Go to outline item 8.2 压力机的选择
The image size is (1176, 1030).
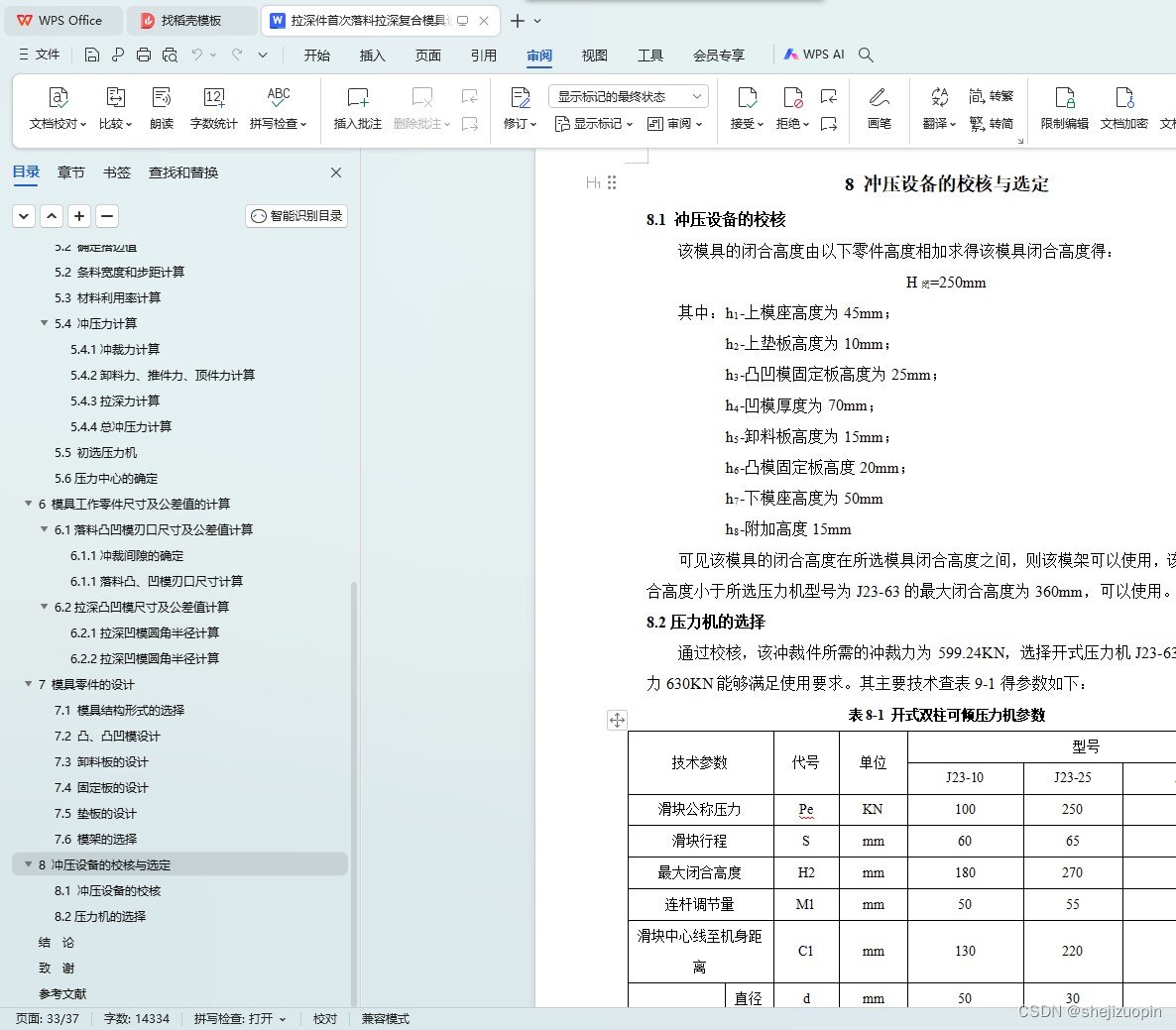pos(100,916)
